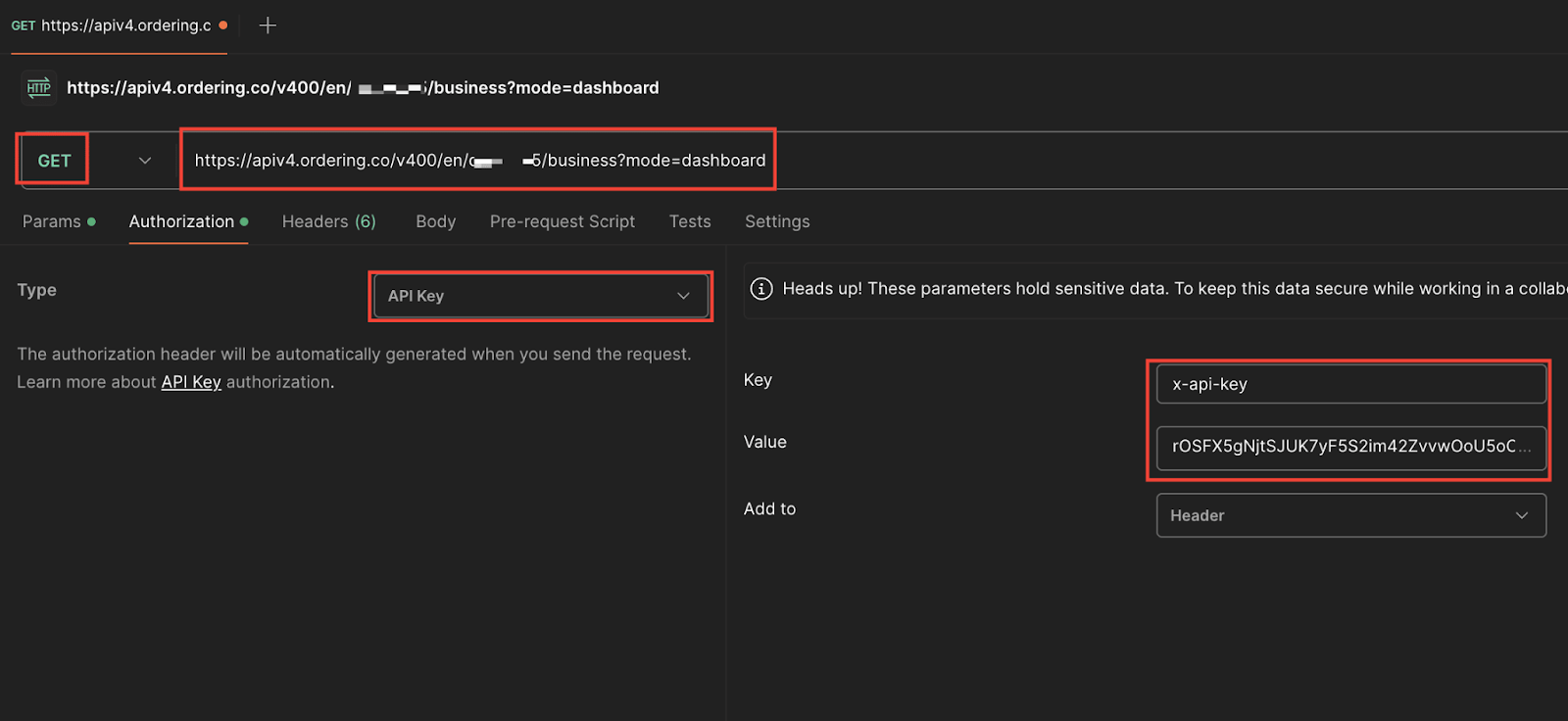The image size is (1568, 721).
Task: Click the info icon beside Heads up
Action: 760,289
